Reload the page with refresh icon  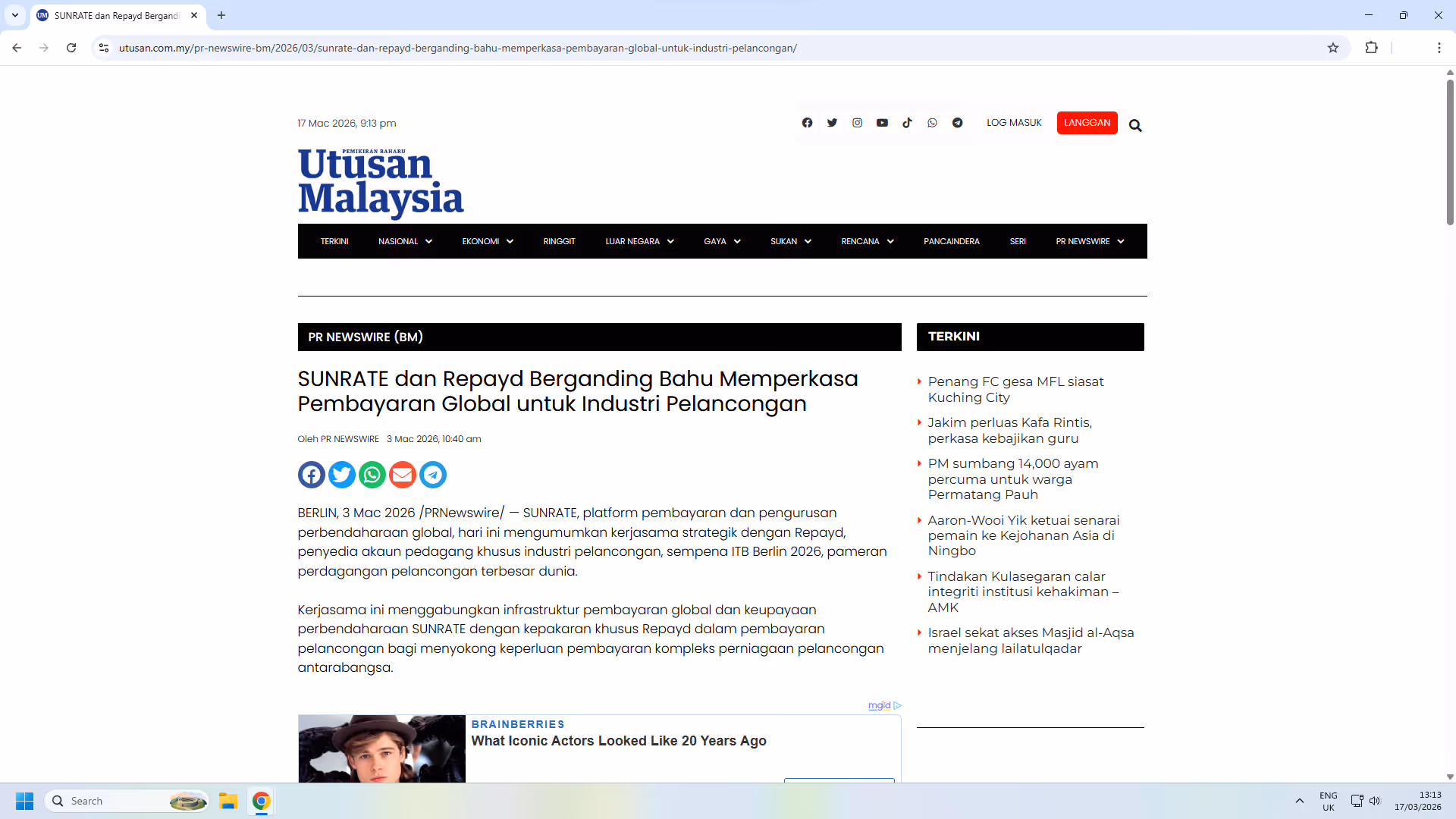[71, 48]
